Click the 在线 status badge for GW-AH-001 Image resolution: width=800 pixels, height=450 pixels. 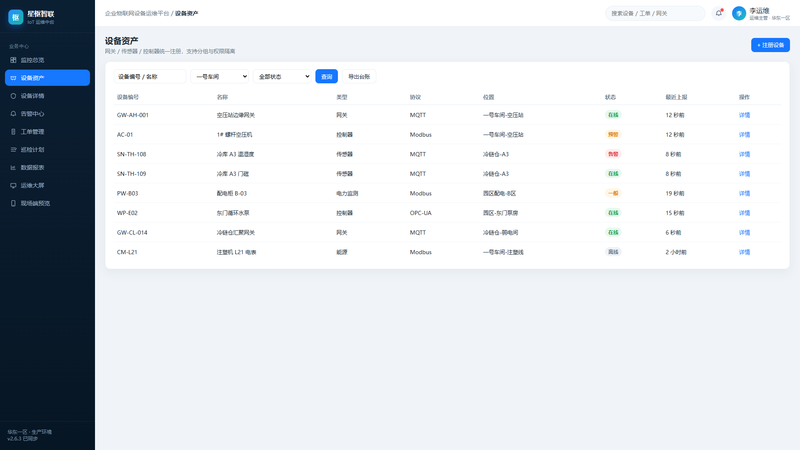(613, 115)
